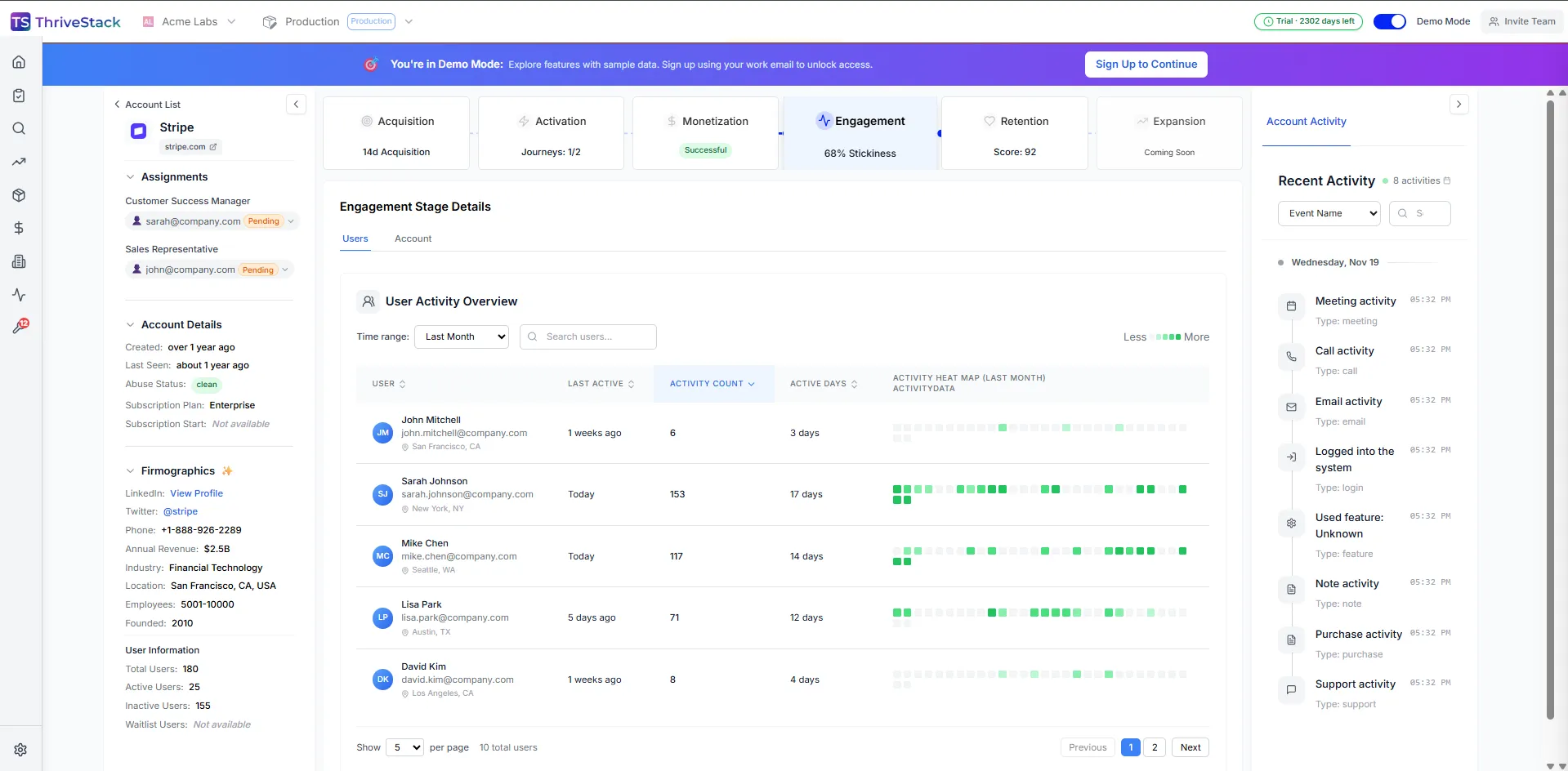Collapse the Assignments section

[130, 176]
